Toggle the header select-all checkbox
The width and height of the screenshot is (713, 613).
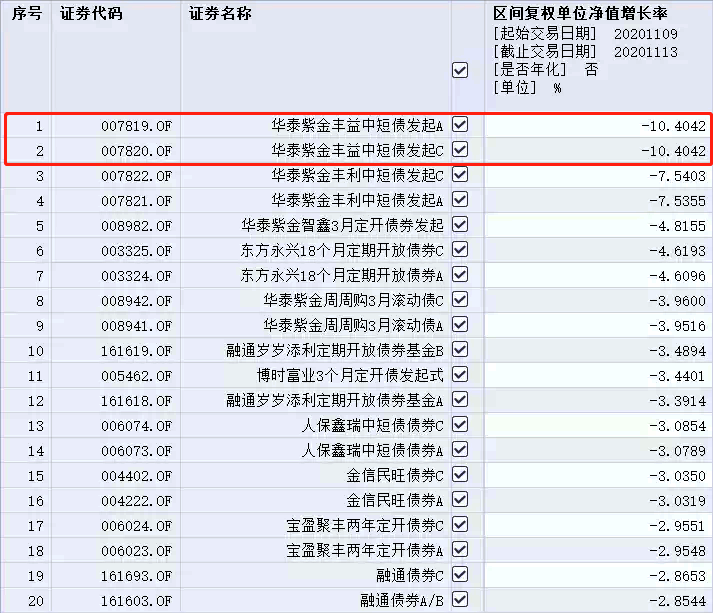460,70
